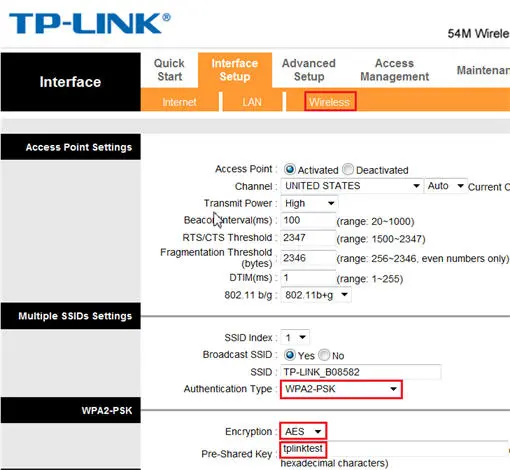
Task: Open the UNITED STATES channel country dropdown
Action: [352, 186]
